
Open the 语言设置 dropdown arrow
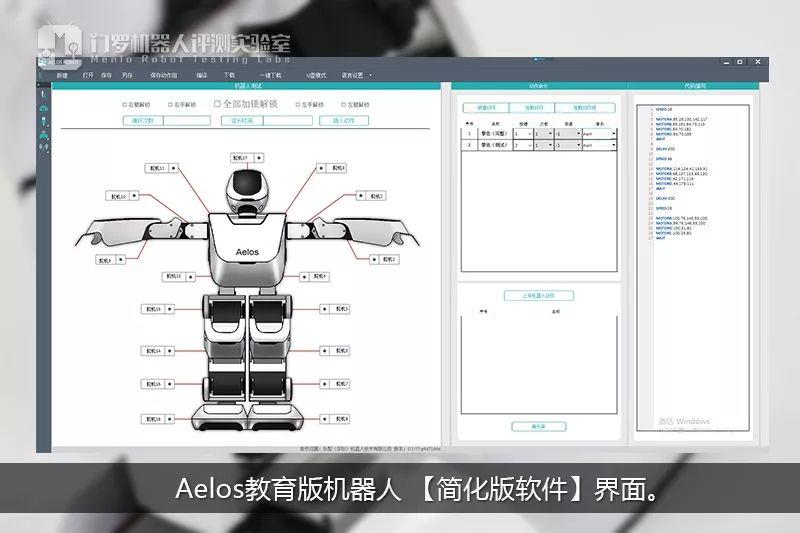click(371, 75)
